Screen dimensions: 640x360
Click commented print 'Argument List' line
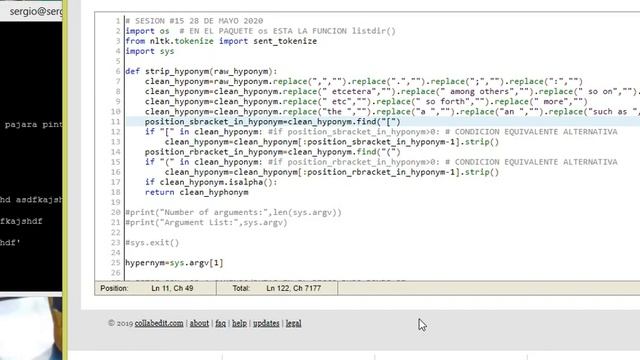pos(207,222)
